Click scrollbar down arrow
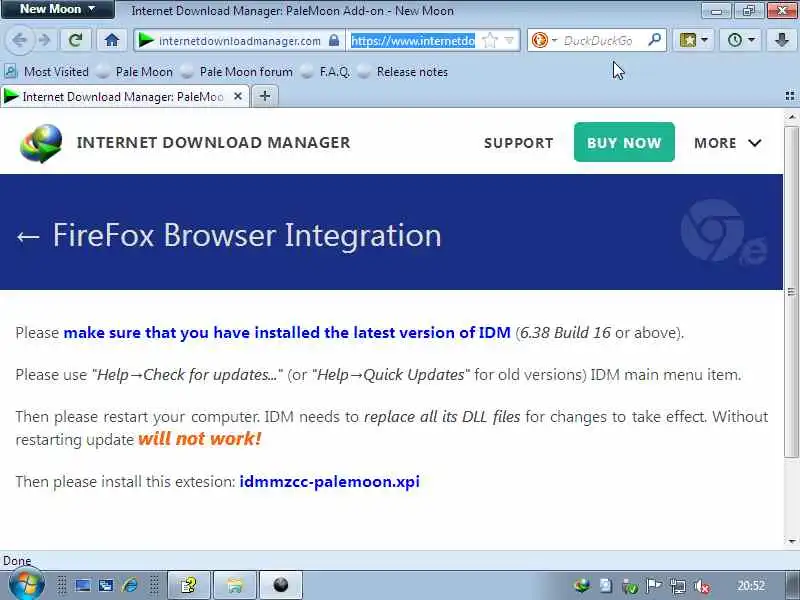Viewport: 800px width, 600px height. coord(791,541)
